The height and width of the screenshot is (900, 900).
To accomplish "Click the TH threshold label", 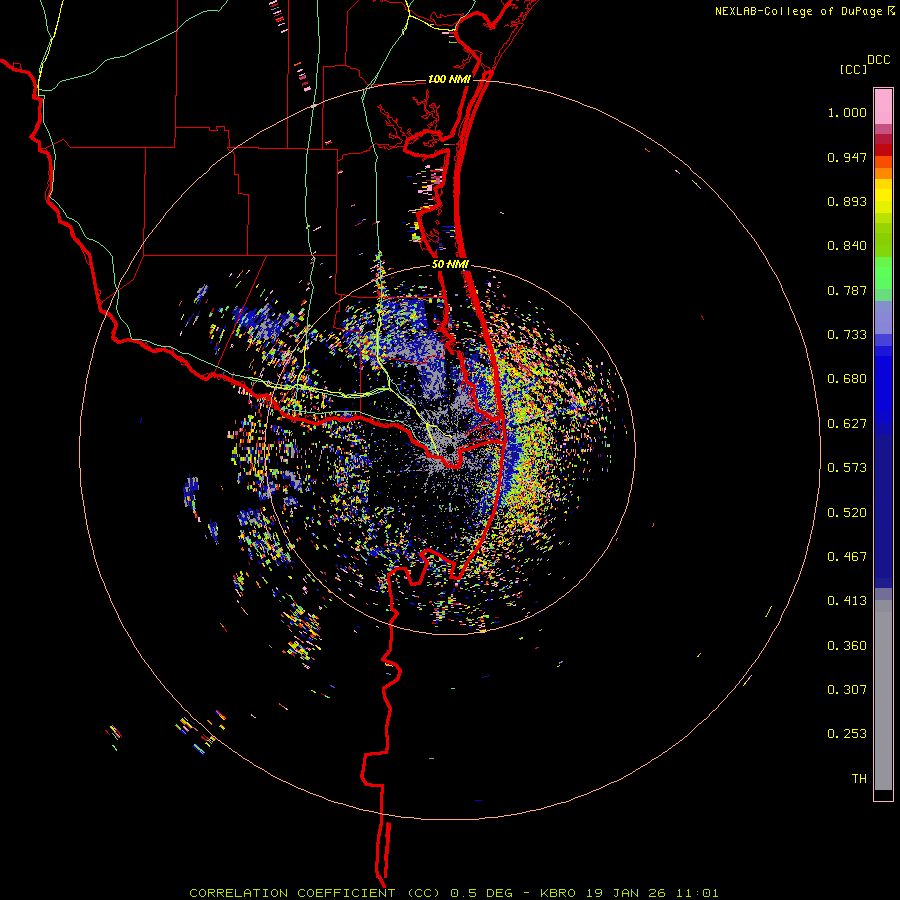I will pos(859,778).
